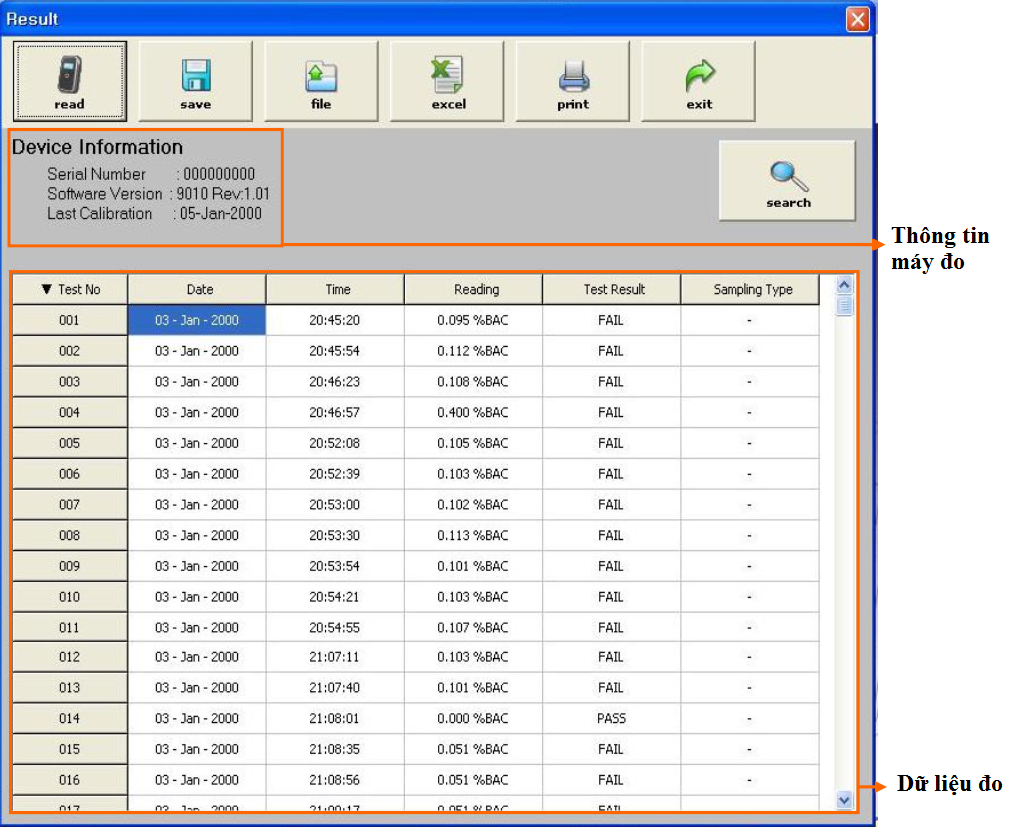Select the PASS result in row 014
The height and width of the screenshot is (827, 1013).
tap(611, 719)
